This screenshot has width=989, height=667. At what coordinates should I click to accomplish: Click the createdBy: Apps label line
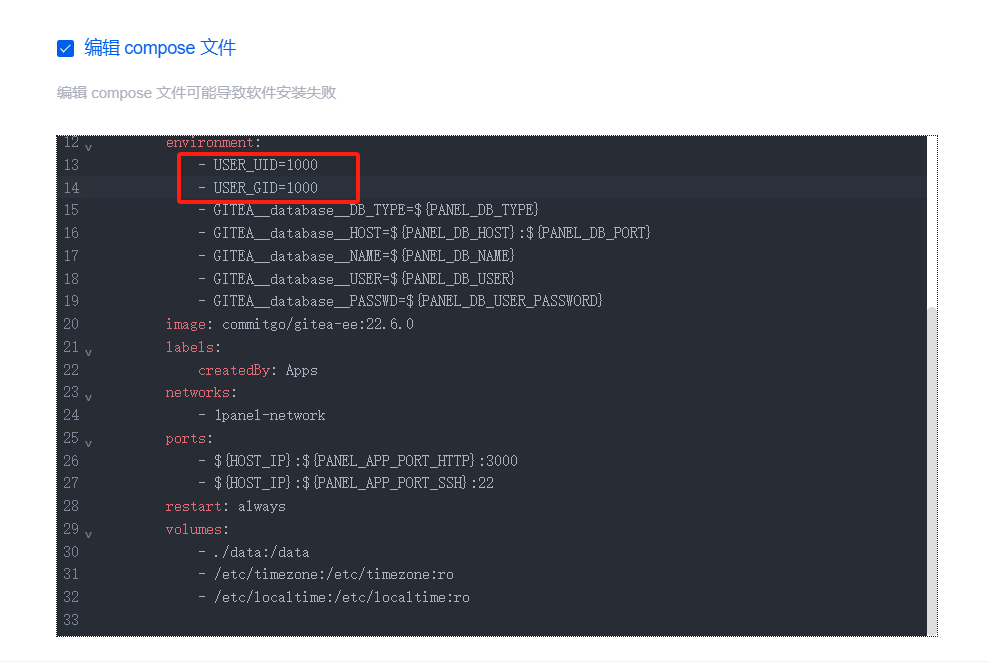[258, 370]
